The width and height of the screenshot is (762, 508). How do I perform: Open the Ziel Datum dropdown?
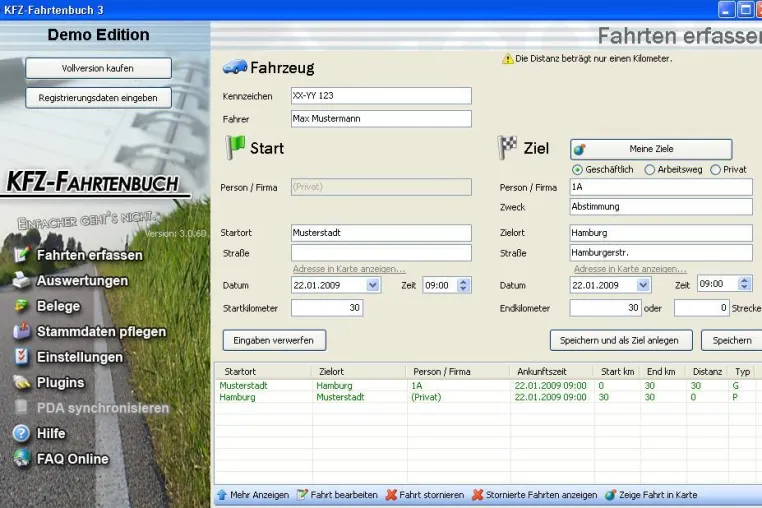tap(643, 285)
